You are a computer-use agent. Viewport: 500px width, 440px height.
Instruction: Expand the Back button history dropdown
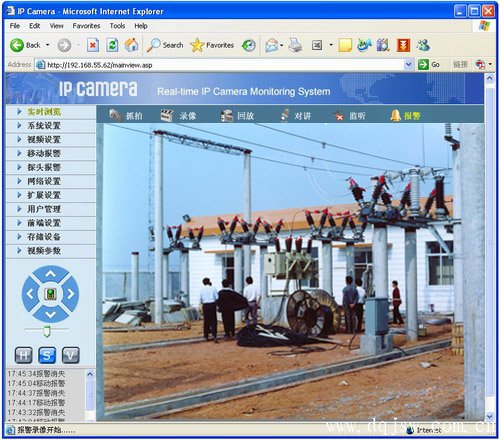(x=48, y=45)
